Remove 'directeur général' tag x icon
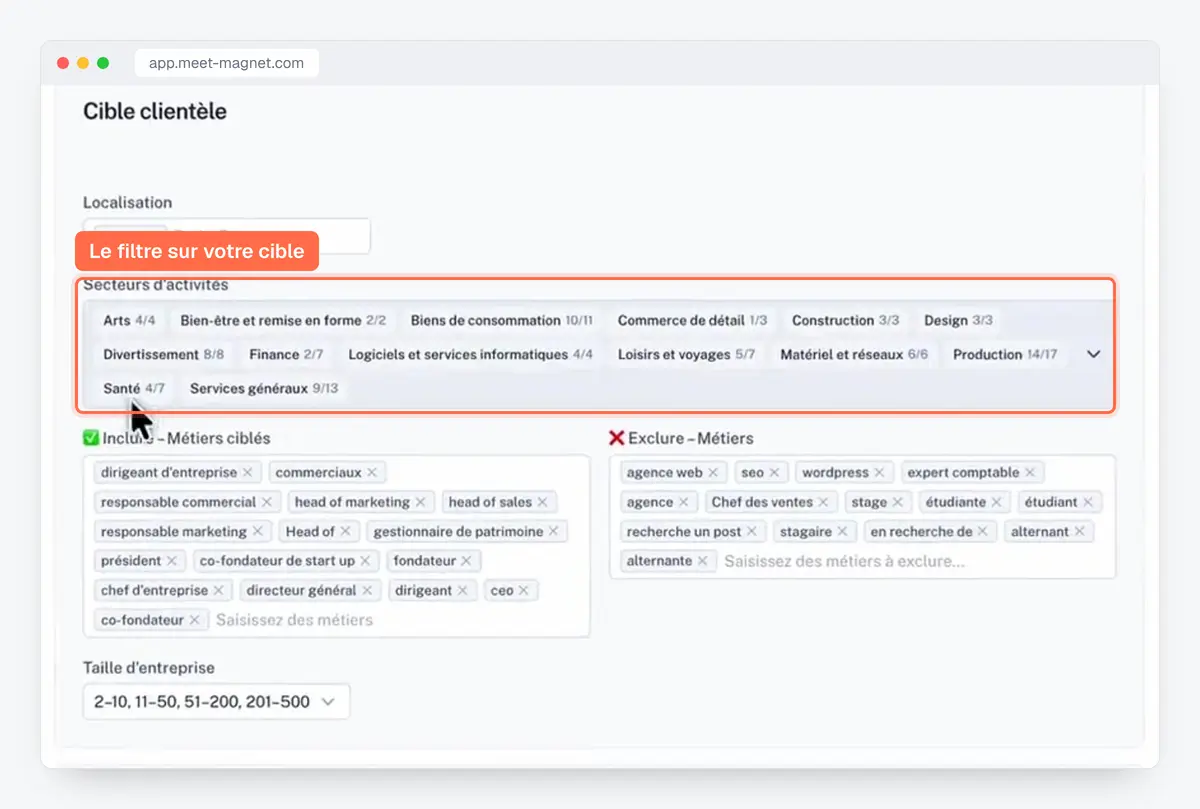The image size is (1200, 809). 367,590
